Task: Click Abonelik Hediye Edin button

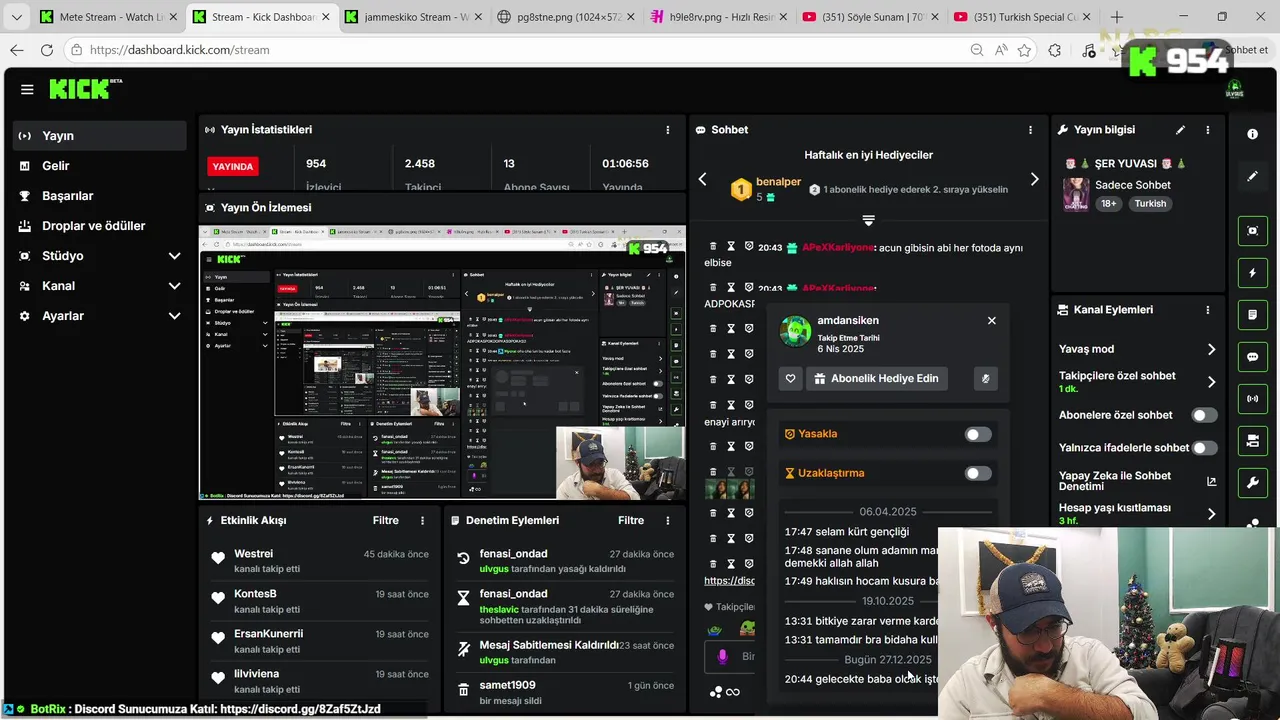Action: pyautogui.click(x=876, y=379)
